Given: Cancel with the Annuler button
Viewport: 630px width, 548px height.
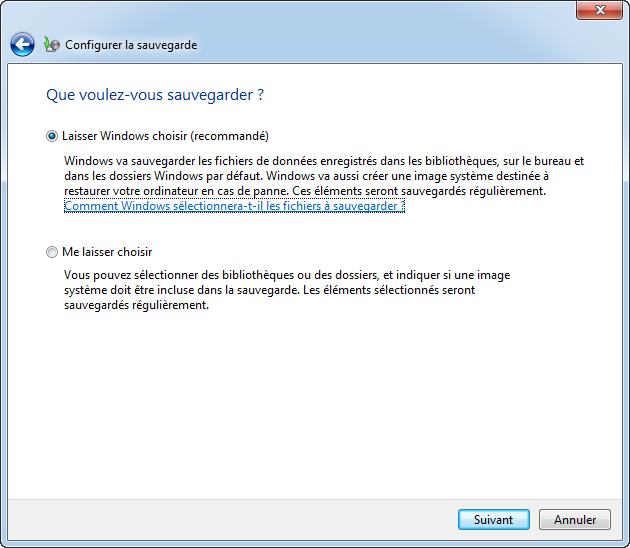Looking at the screenshot, I should (575, 519).
